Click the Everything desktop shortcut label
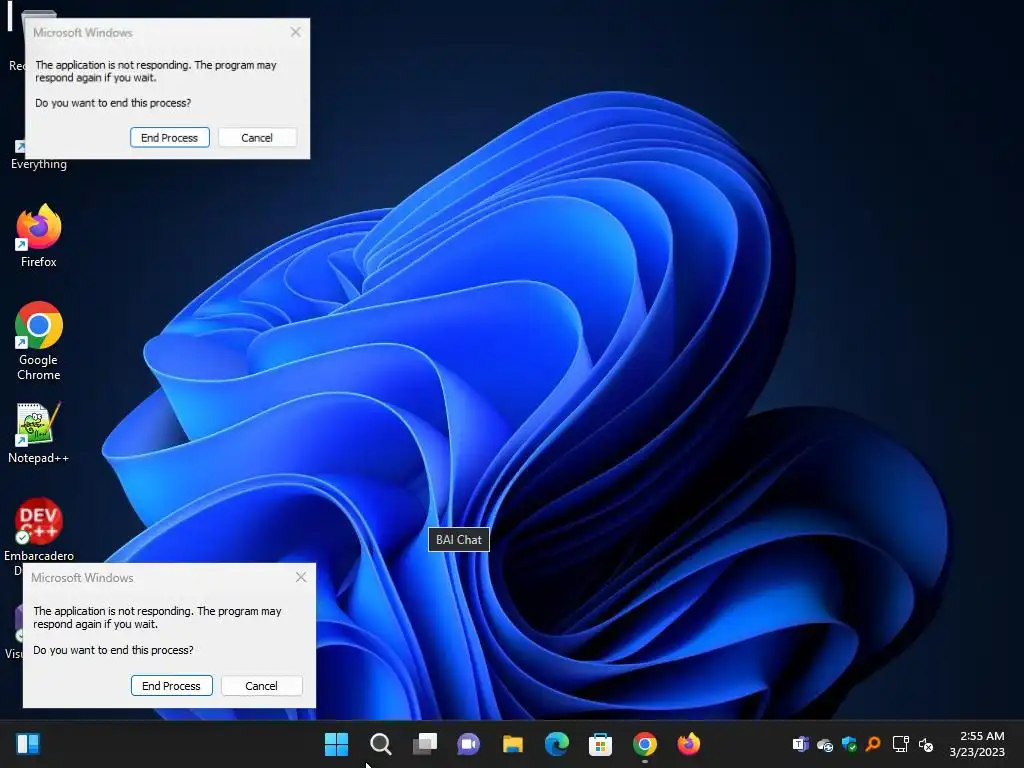Image resolution: width=1024 pixels, height=768 pixels. pos(39,164)
